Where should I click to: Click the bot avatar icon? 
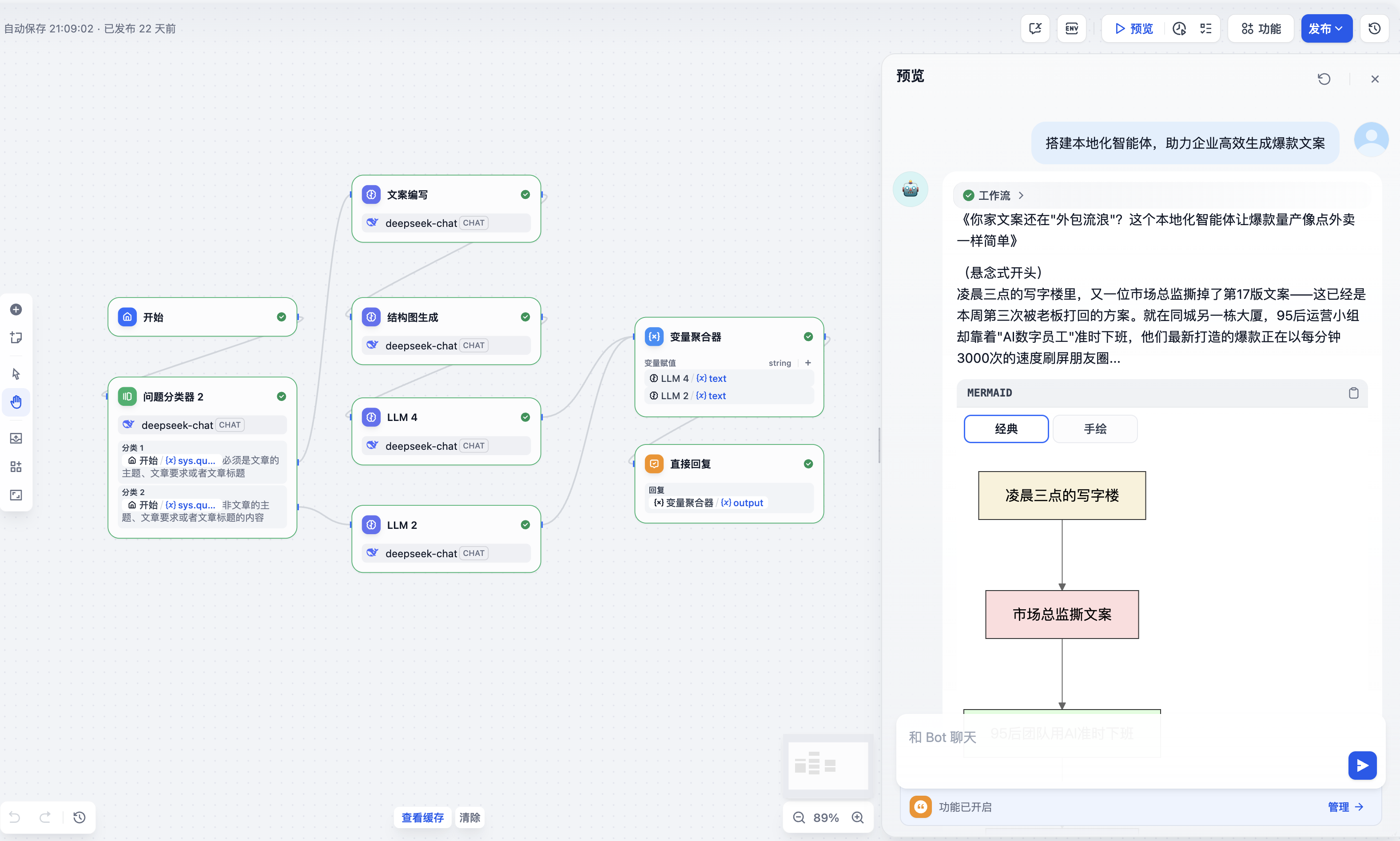pos(910,189)
